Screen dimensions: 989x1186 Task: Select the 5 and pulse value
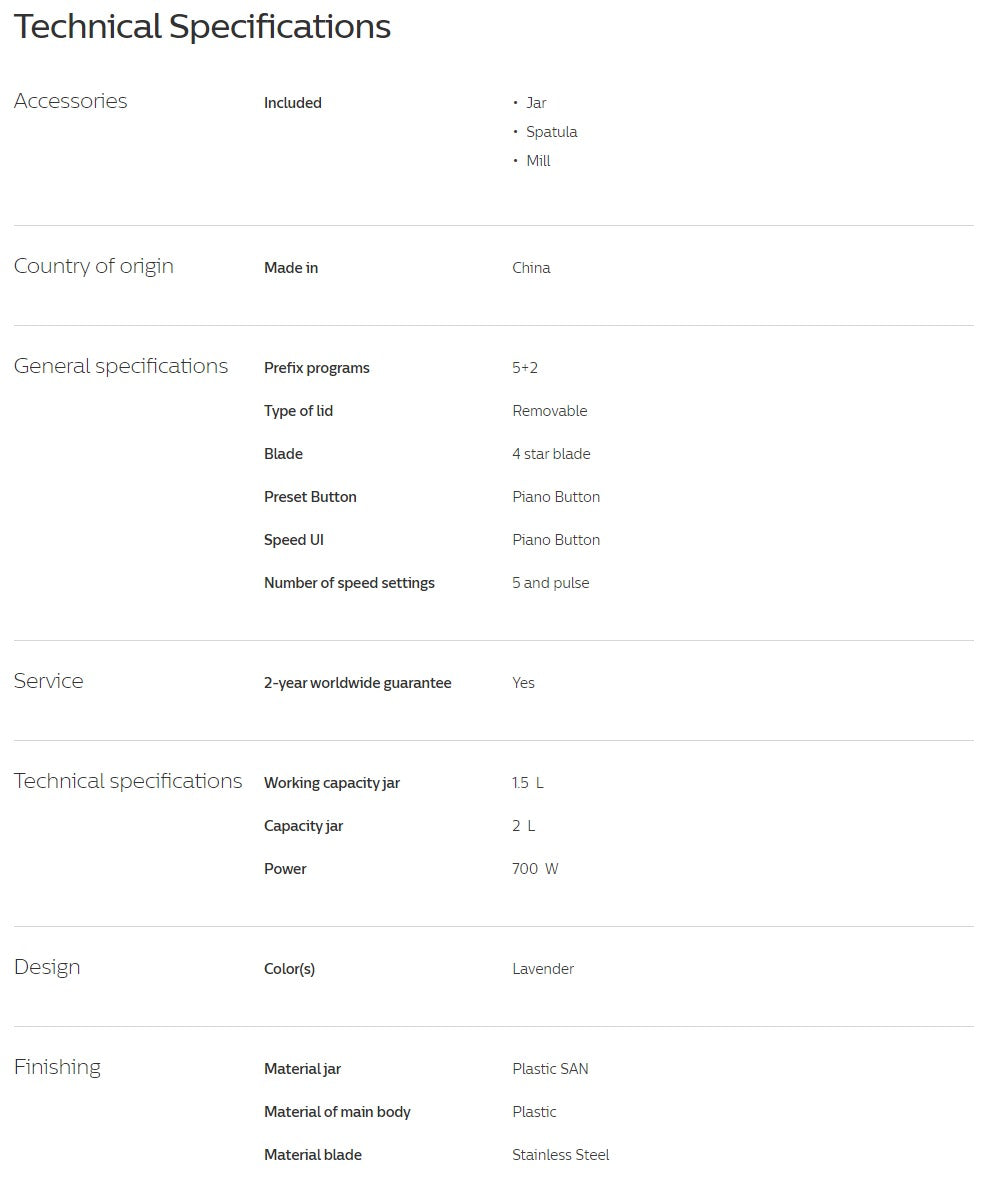point(550,583)
